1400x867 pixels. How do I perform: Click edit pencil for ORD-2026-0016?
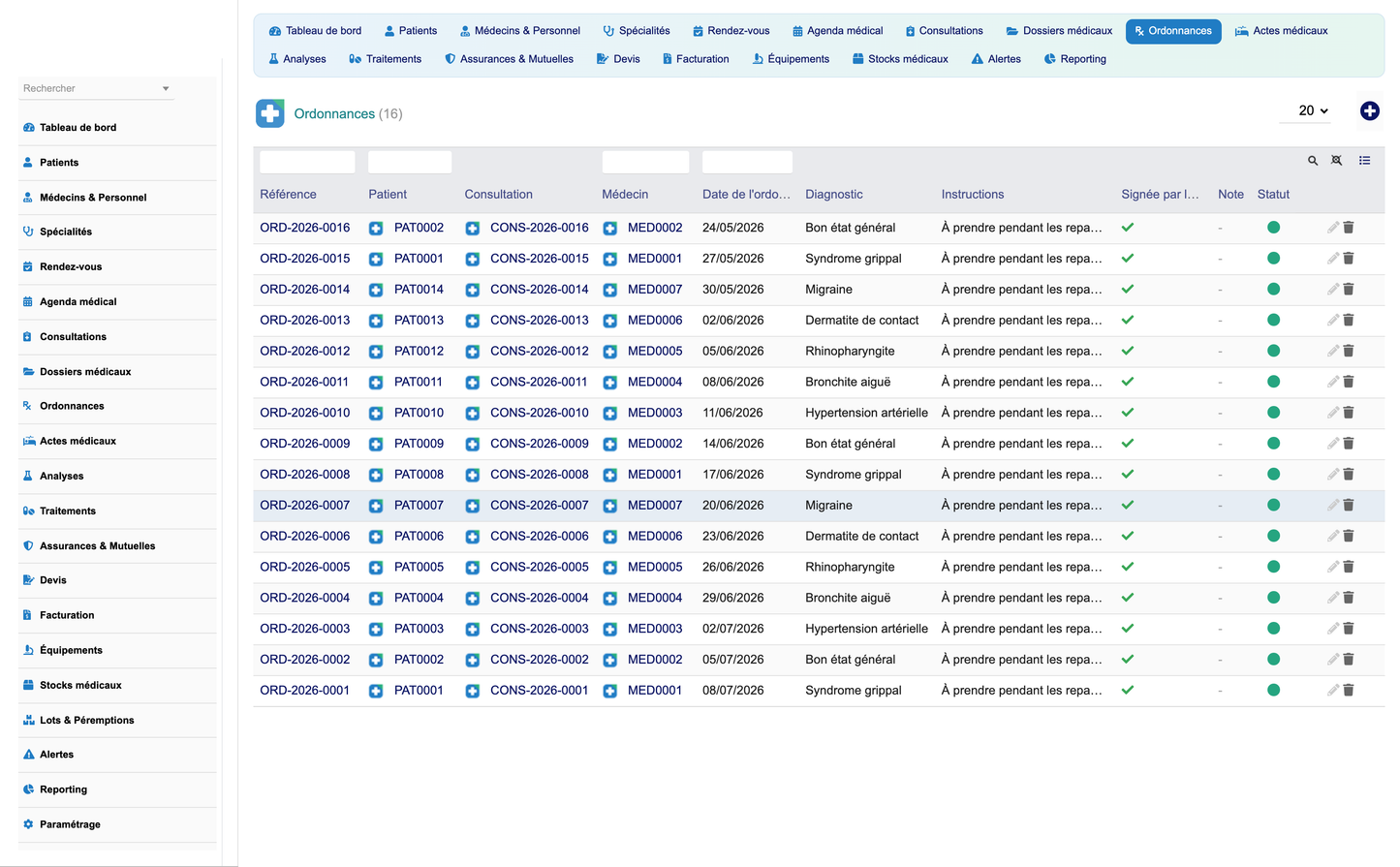pyautogui.click(x=1333, y=228)
